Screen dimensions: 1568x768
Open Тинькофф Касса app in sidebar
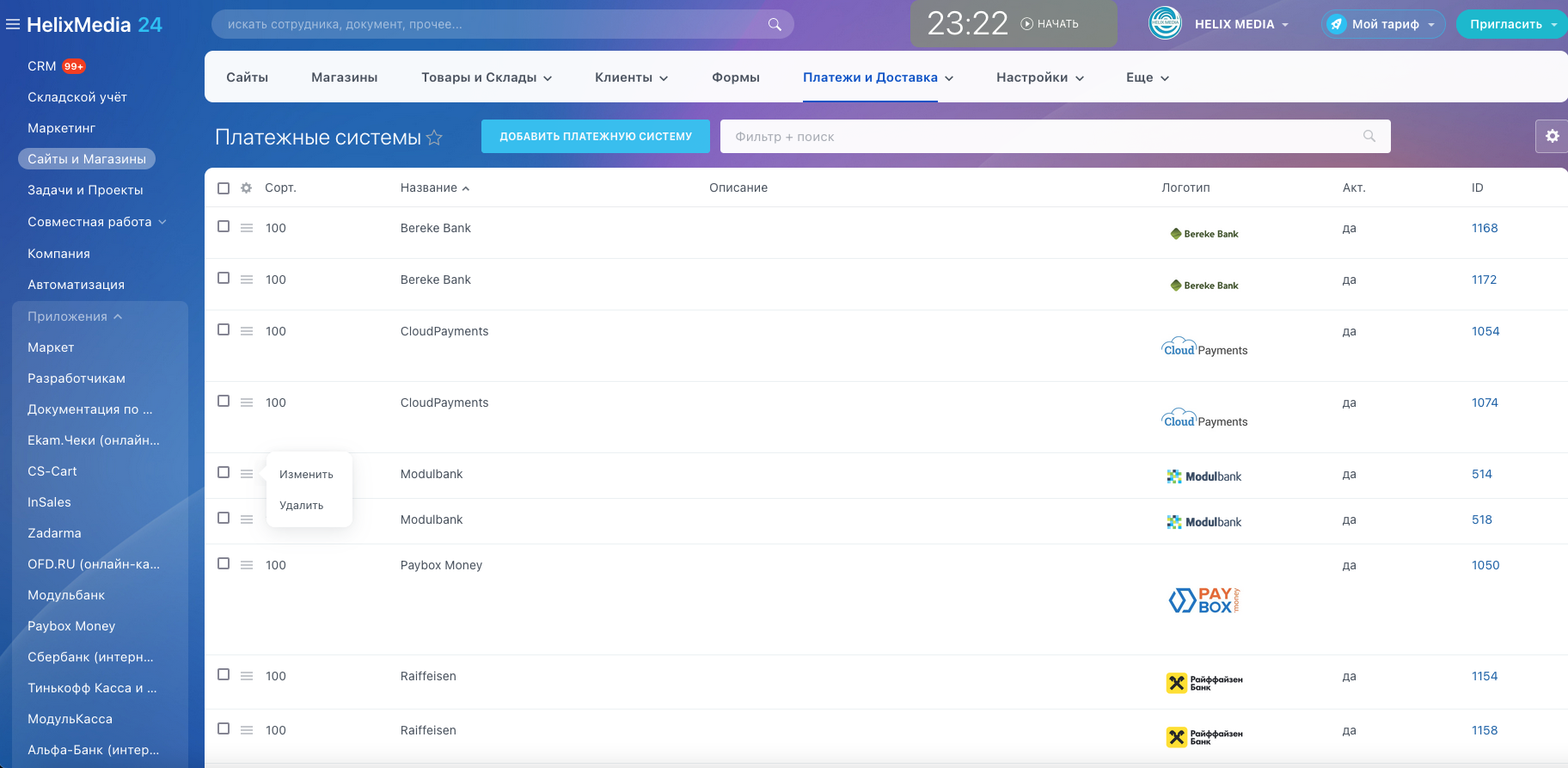pos(92,688)
